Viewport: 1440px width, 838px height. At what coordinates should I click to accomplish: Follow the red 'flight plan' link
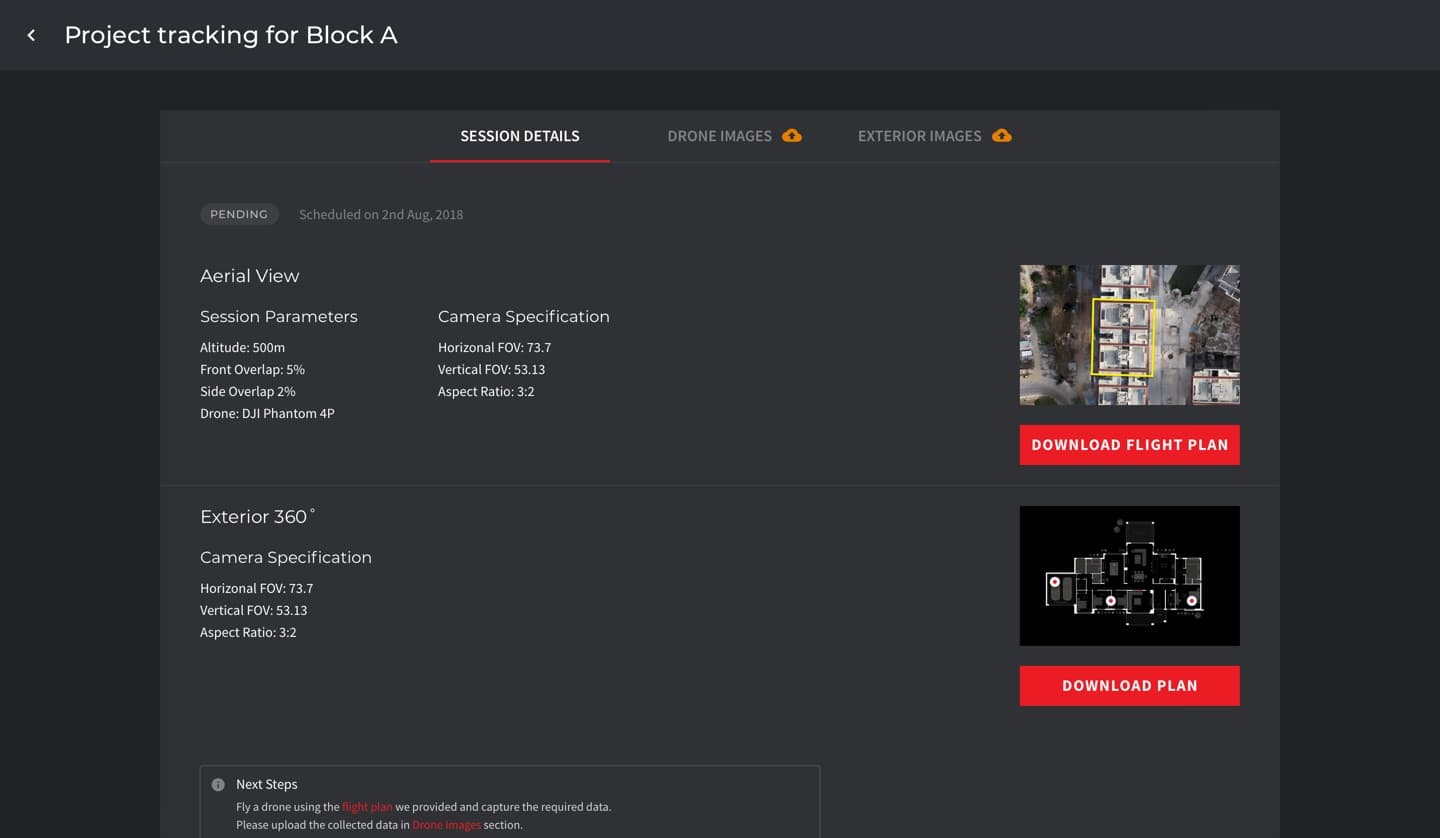pyautogui.click(x=367, y=807)
